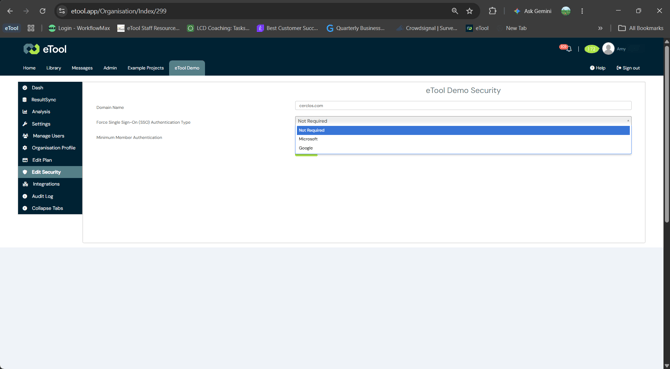Click the green counter badge in header
Screen dimensions: 670x369
tap(591, 49)
